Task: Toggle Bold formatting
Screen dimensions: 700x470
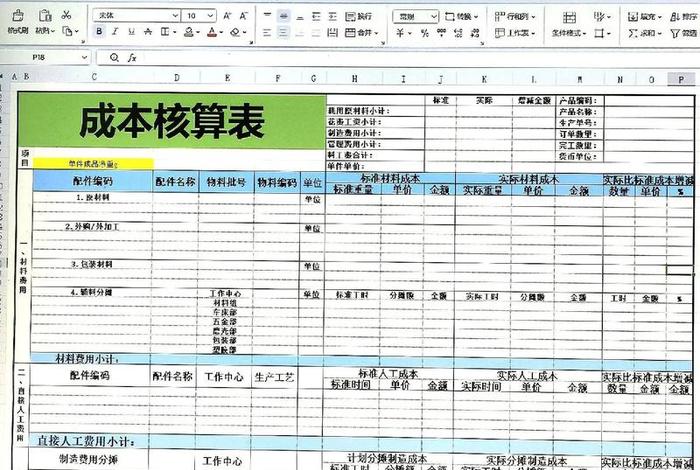Action: click(99, 31)
